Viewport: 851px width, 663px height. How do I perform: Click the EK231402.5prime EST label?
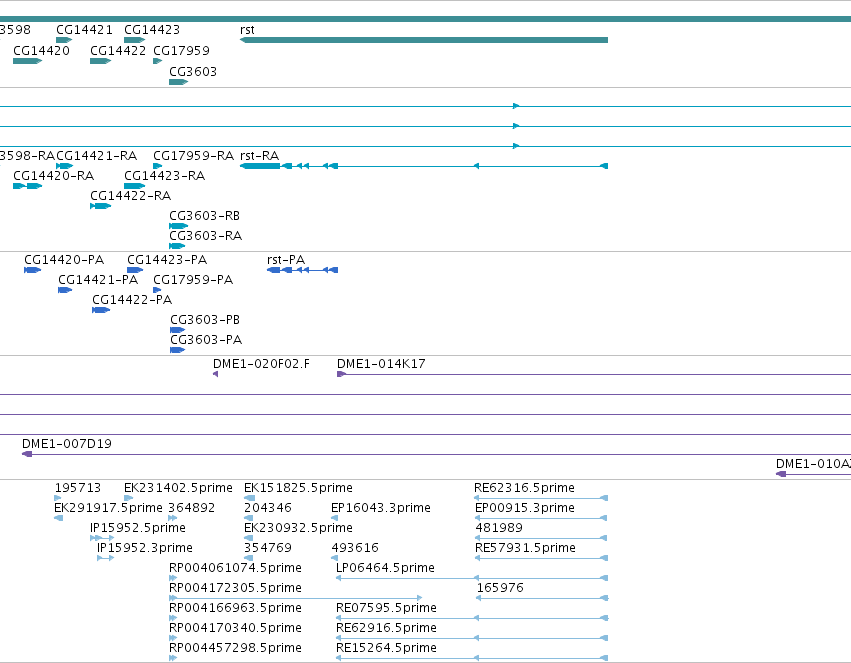pyautogui.click(x=178, y=488)
